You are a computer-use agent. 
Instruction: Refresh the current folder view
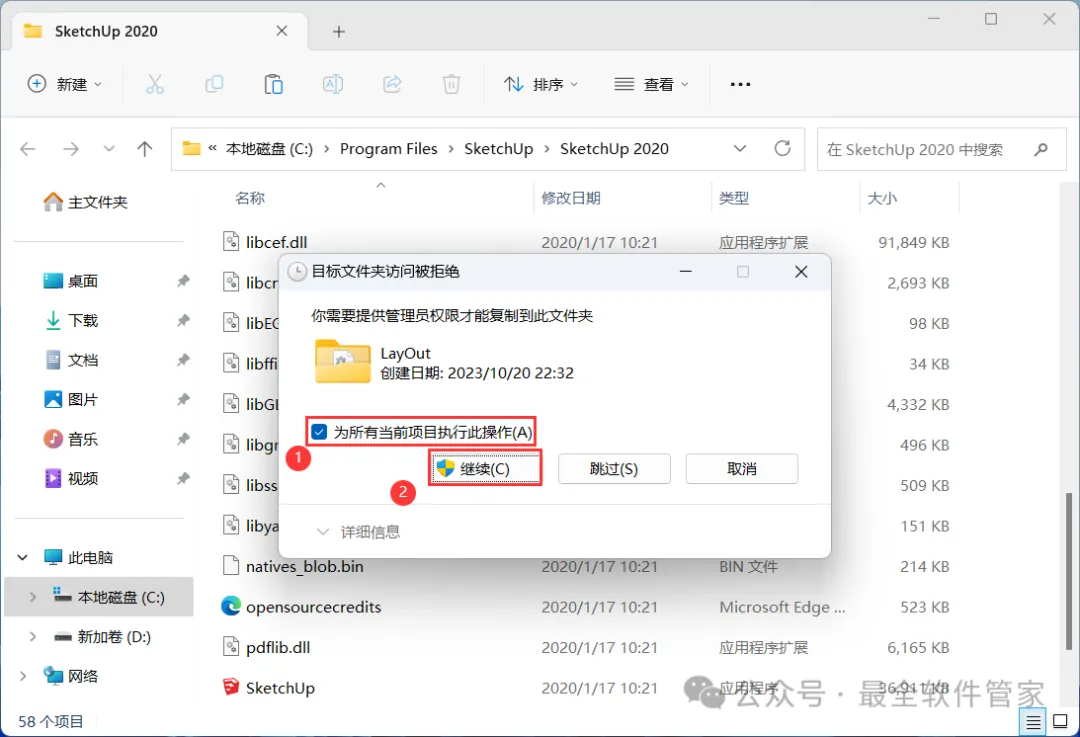782,148
